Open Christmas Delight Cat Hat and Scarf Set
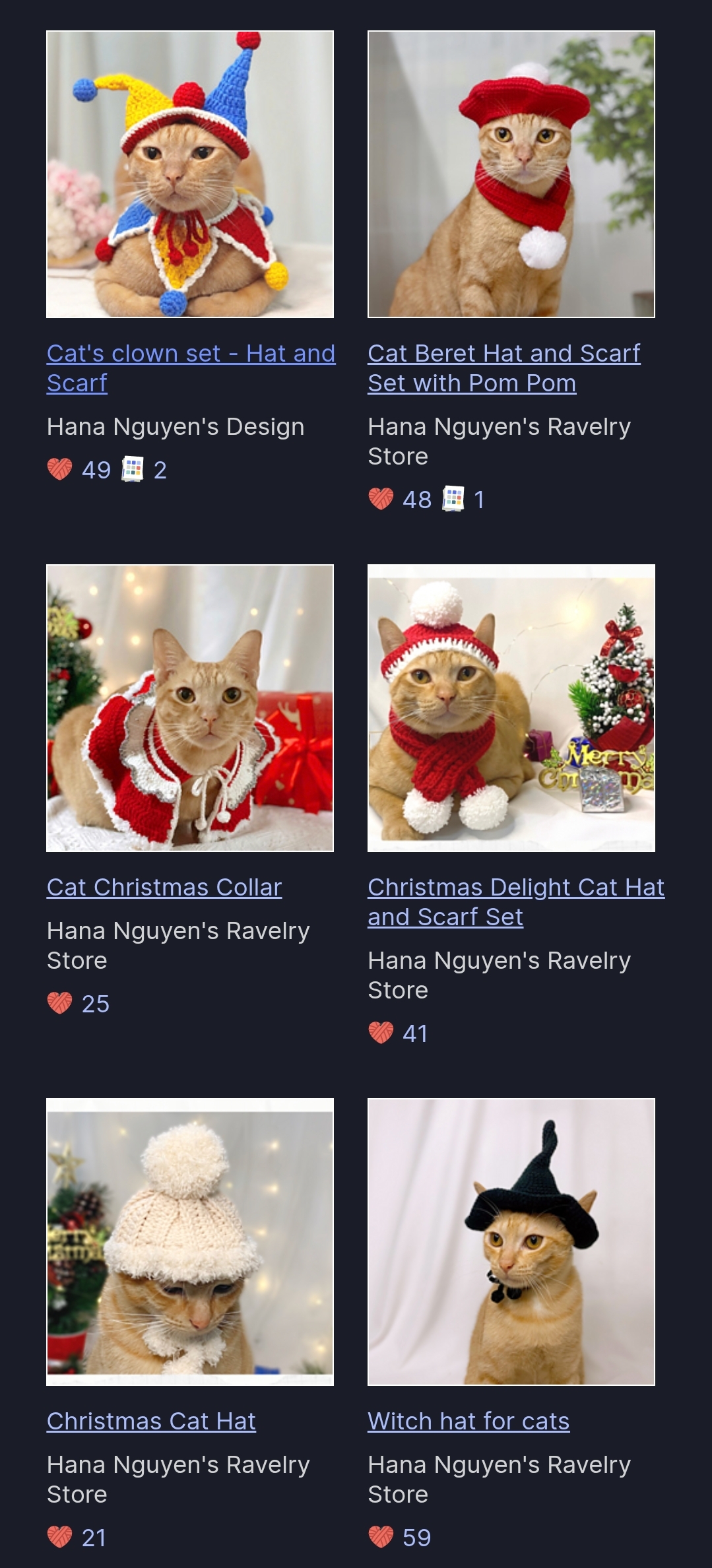Screen dimensions: 712x1568 click(x=516, y=902)
